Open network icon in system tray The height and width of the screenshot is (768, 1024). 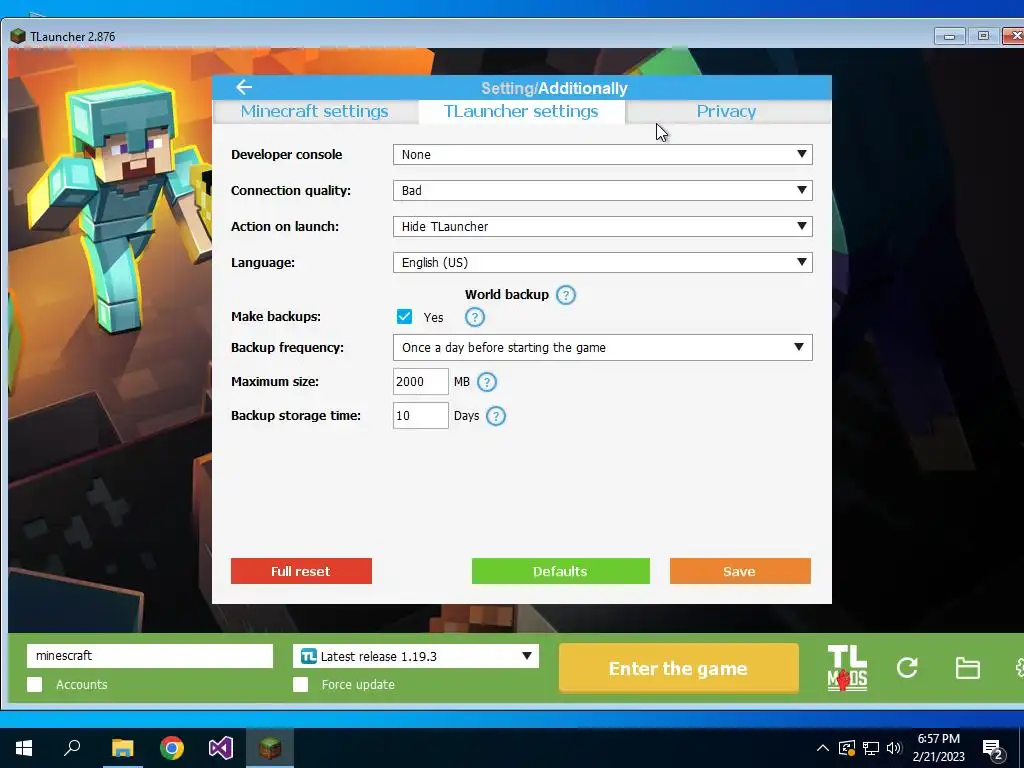[871, 748]
